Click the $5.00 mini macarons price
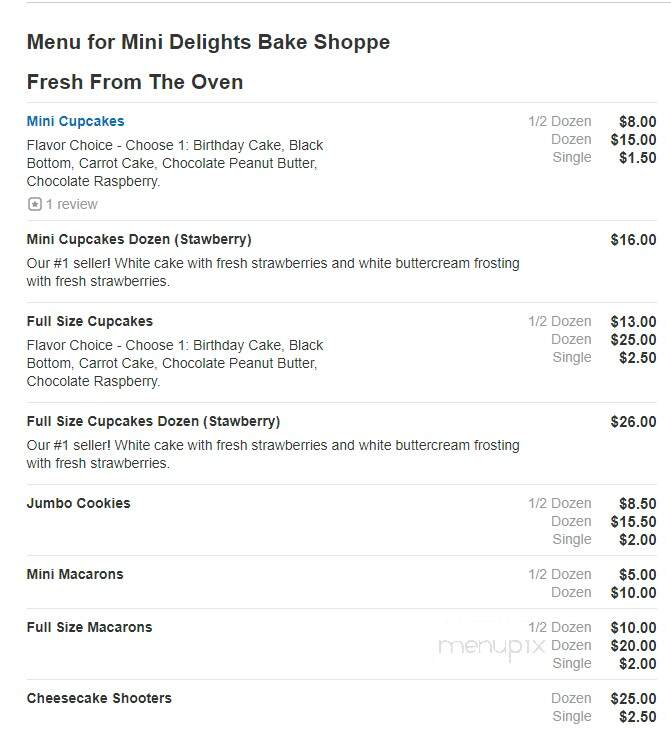 (x=638, y=575)
